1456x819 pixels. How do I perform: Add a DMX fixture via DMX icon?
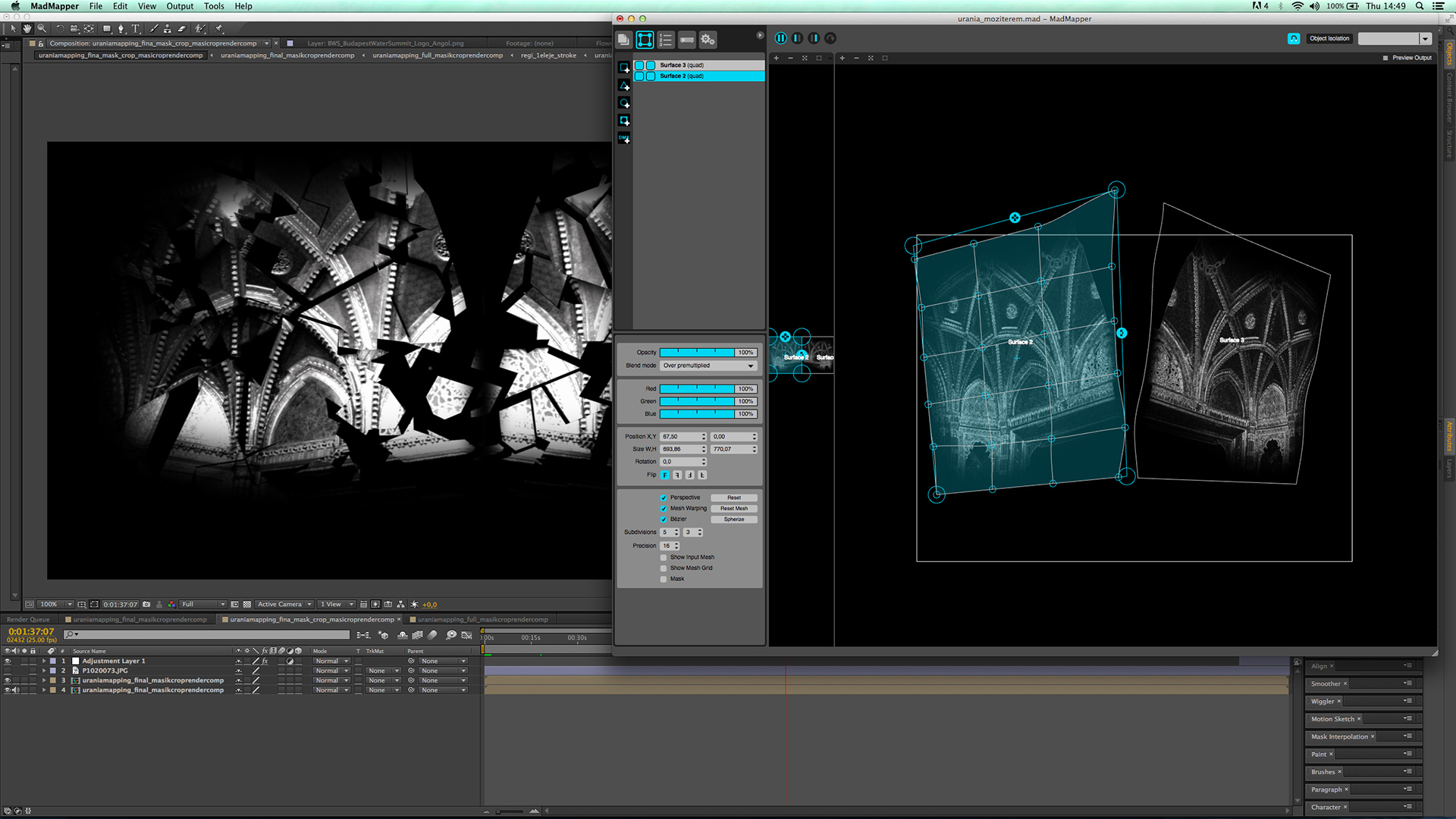tap(624, 138)
